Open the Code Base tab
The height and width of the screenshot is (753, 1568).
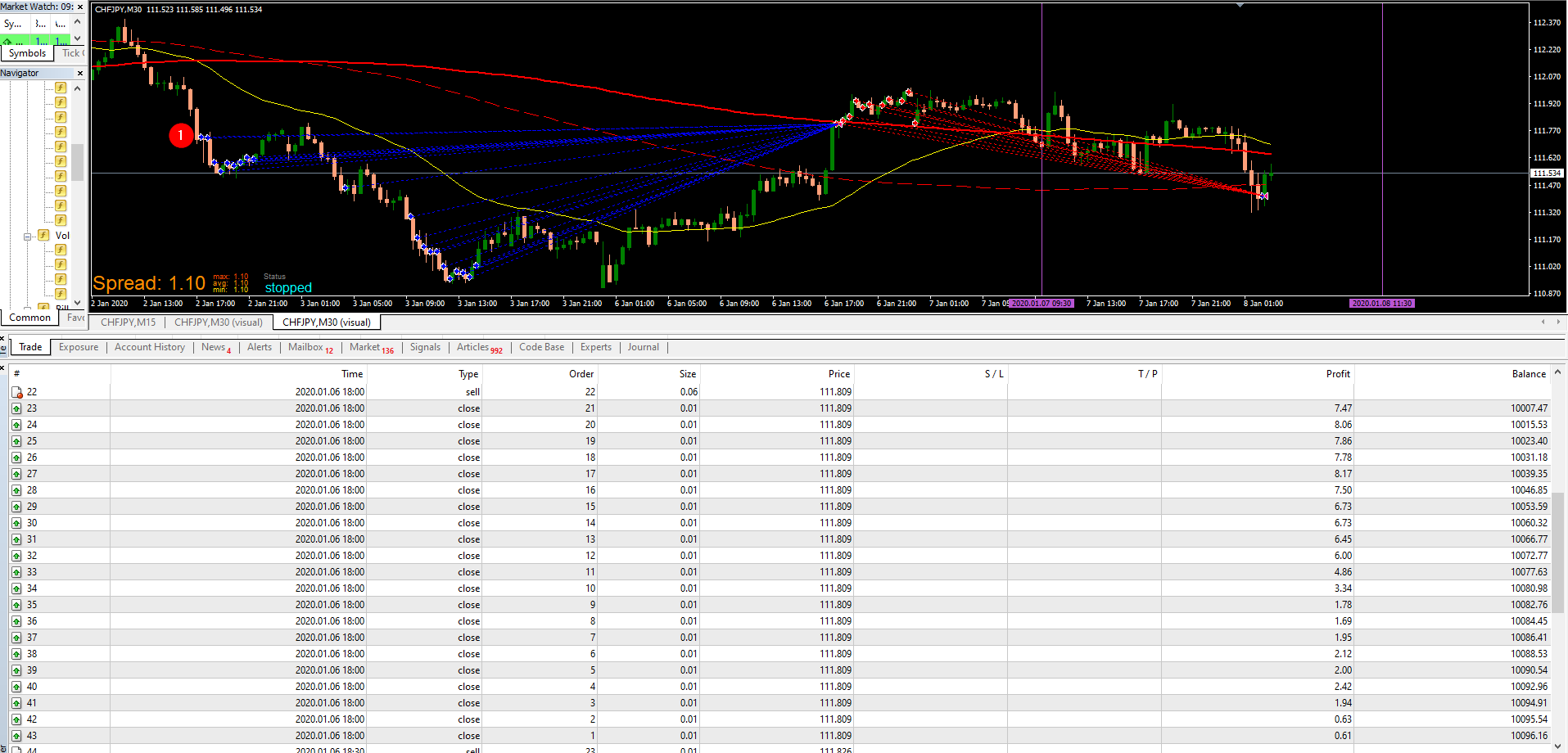tap(541, 347)
